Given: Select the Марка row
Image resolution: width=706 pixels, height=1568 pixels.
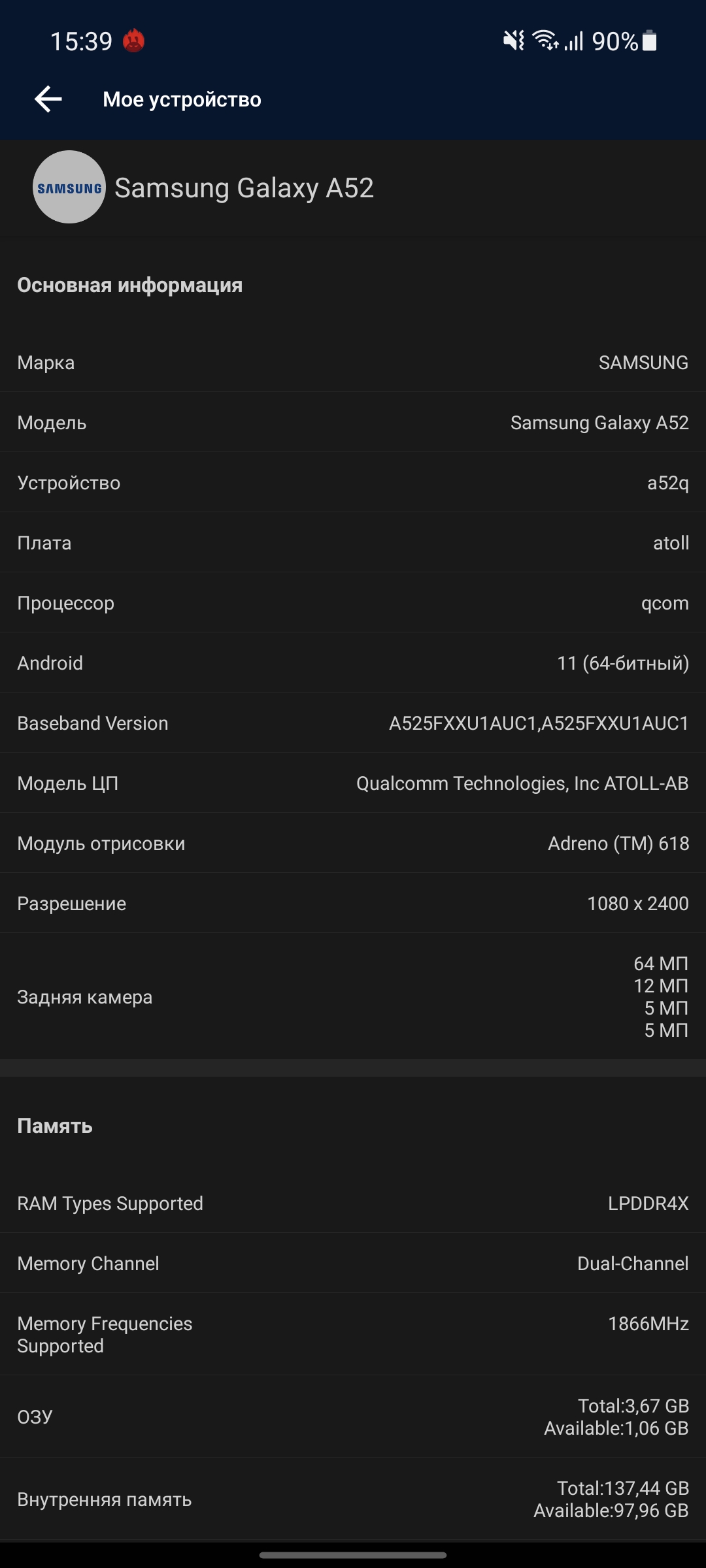Looking at the screenshot, I should pos(353,363).
